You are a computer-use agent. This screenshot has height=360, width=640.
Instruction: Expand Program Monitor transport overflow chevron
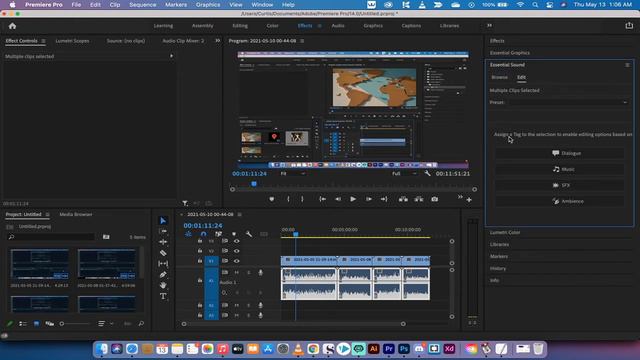[460, 197]
